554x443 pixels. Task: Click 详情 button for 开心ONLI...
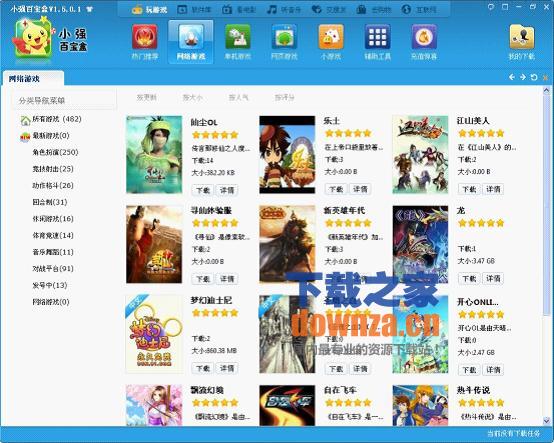(493, 370)
